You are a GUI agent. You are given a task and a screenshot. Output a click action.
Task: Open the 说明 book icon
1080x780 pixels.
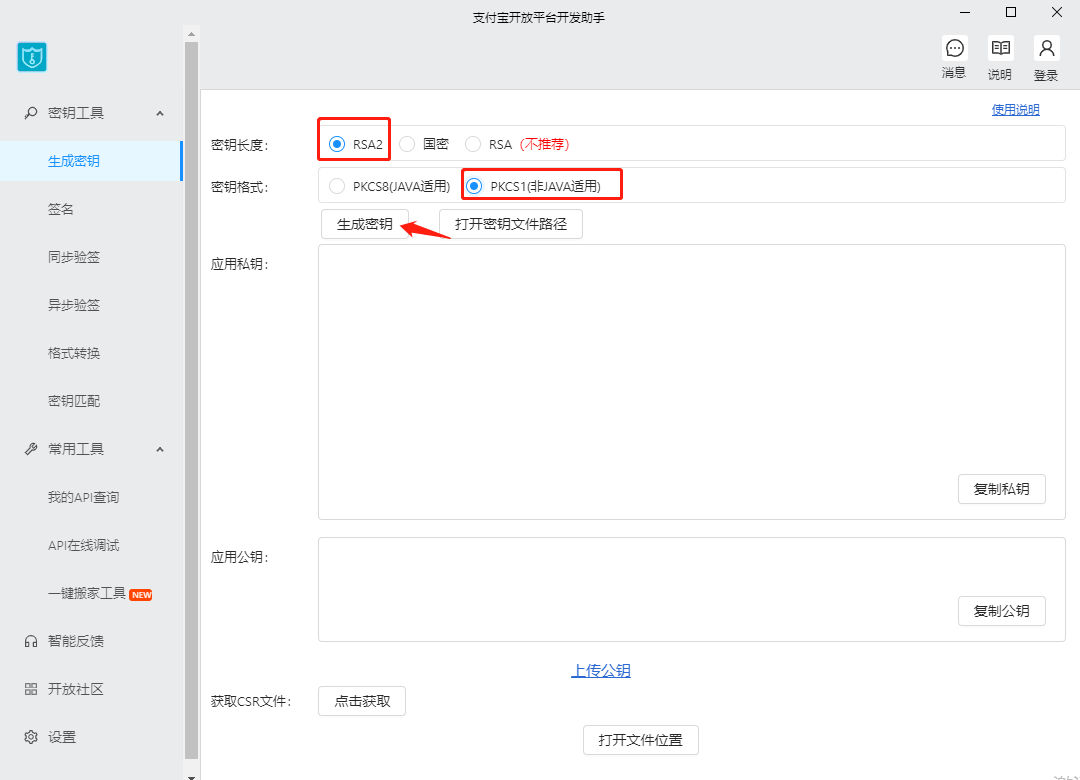point(1000,48)
